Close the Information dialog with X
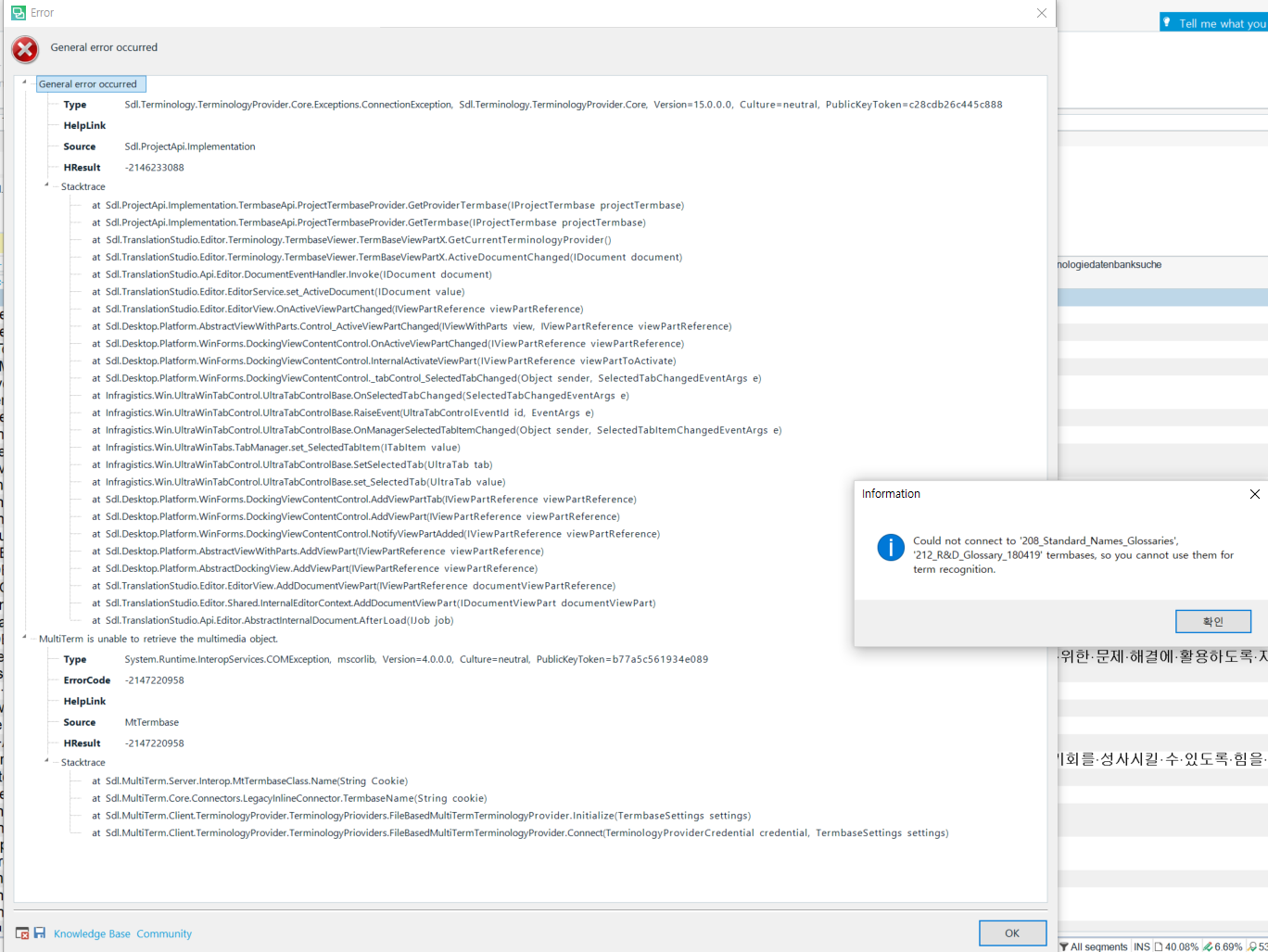Viewport: 1268px width, 952px height. tap(1255, 494)
